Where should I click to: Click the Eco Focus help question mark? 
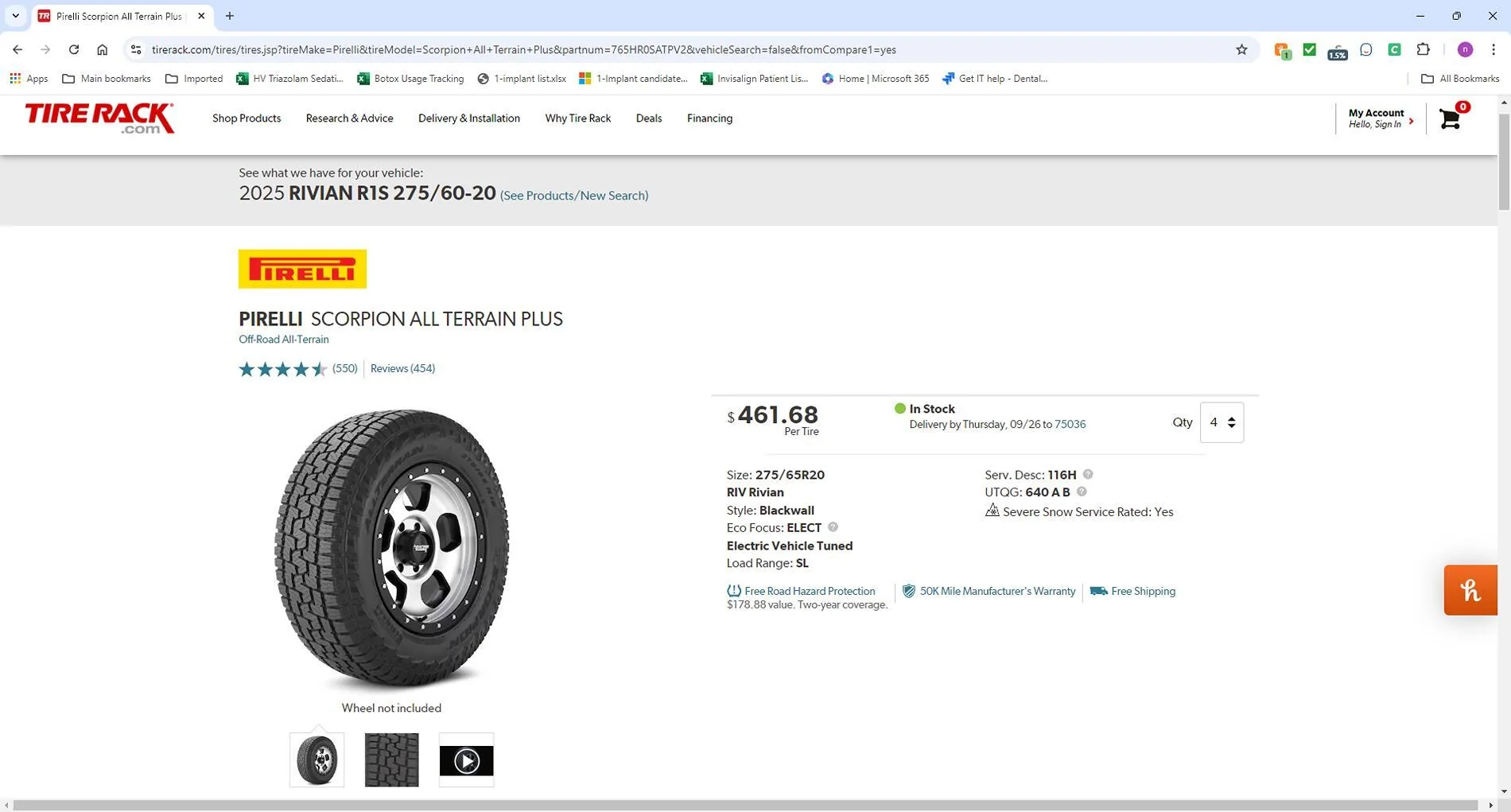833,527
